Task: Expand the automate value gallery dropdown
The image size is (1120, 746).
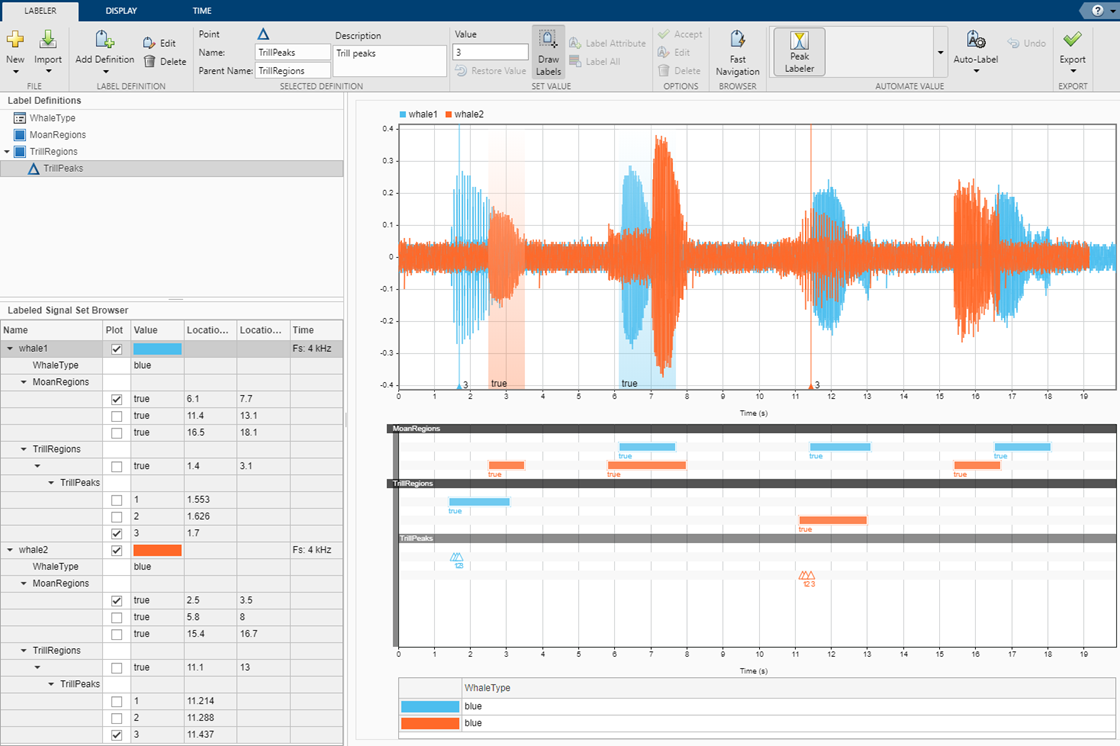Action: pos(940,52)
